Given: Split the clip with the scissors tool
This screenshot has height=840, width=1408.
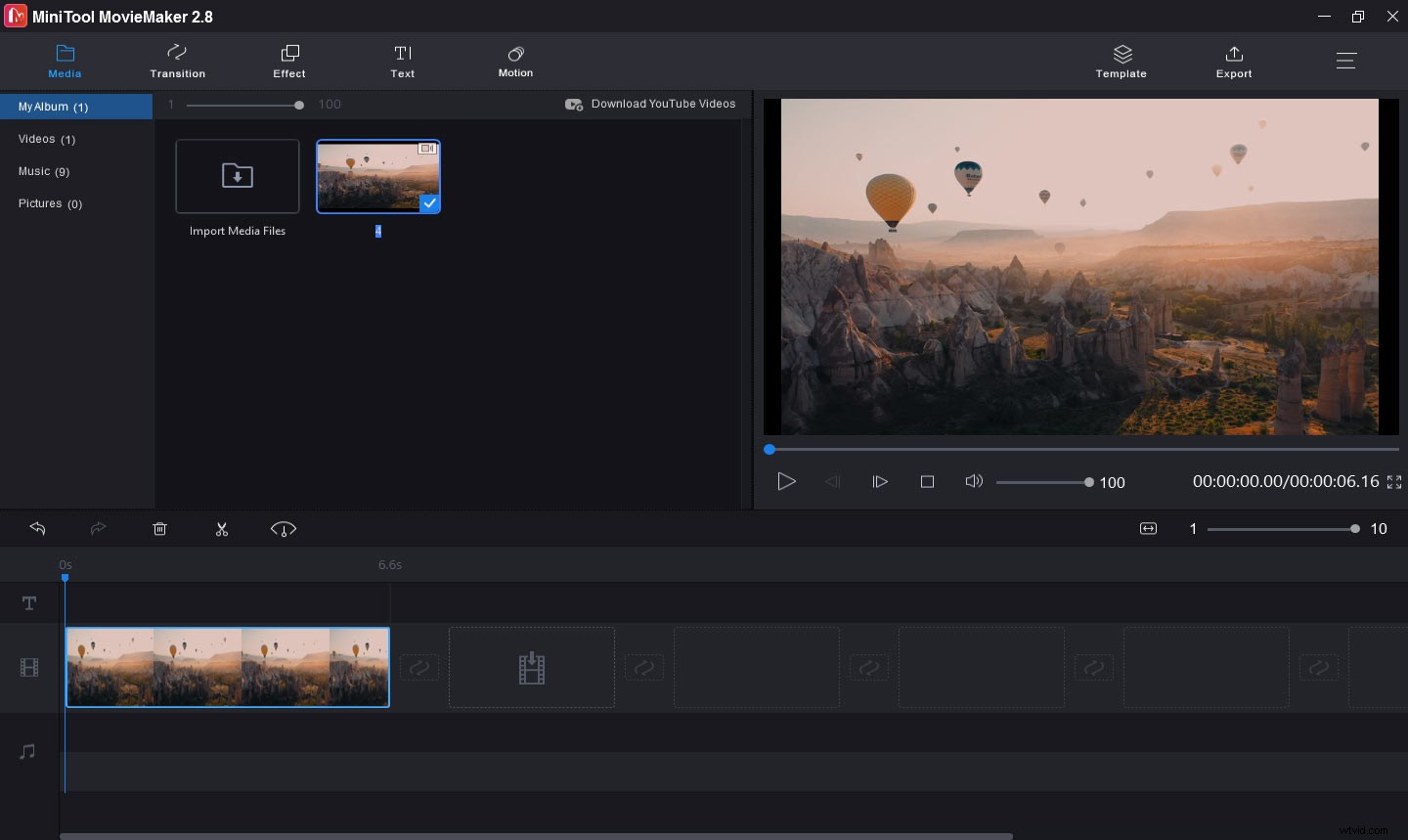Looking at the screenshot, I should pos(222,528).
